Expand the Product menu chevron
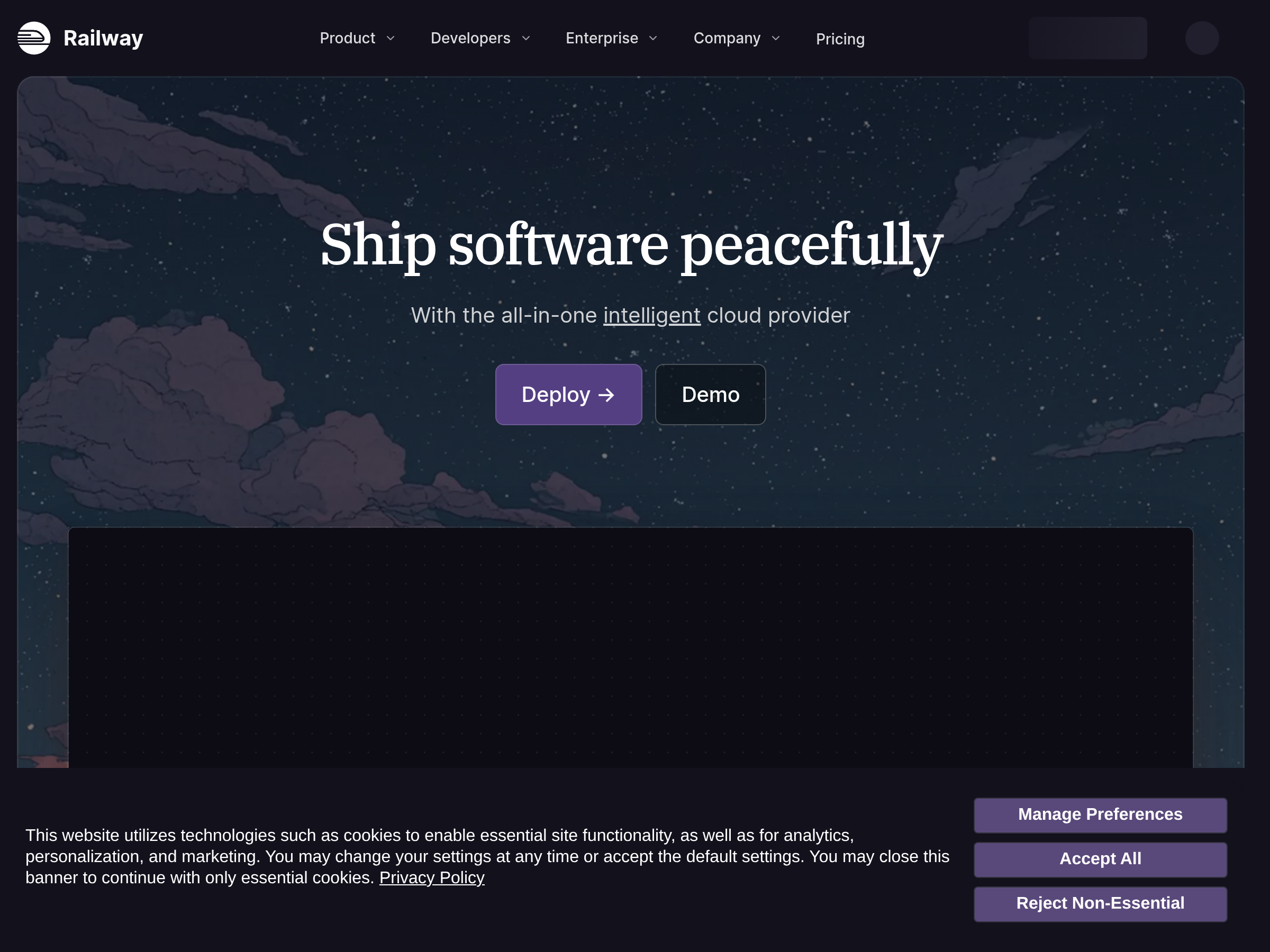Image resolution: width=1270 pixels, height=952 pixels. coord(391,39)
